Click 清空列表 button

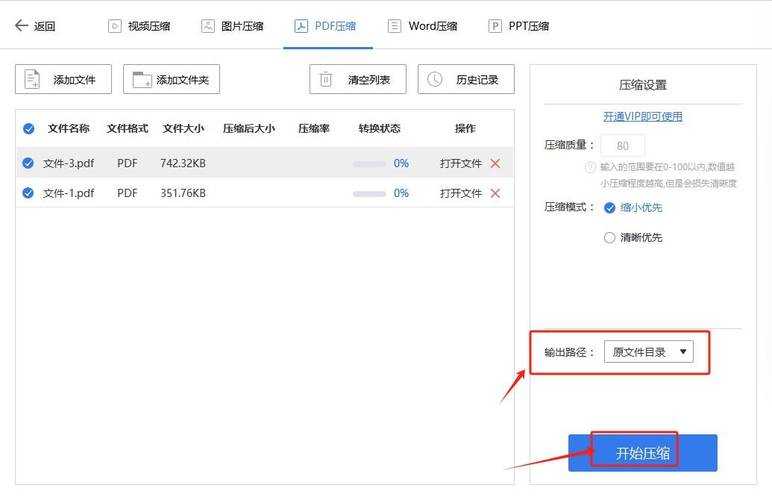[358, 79]
